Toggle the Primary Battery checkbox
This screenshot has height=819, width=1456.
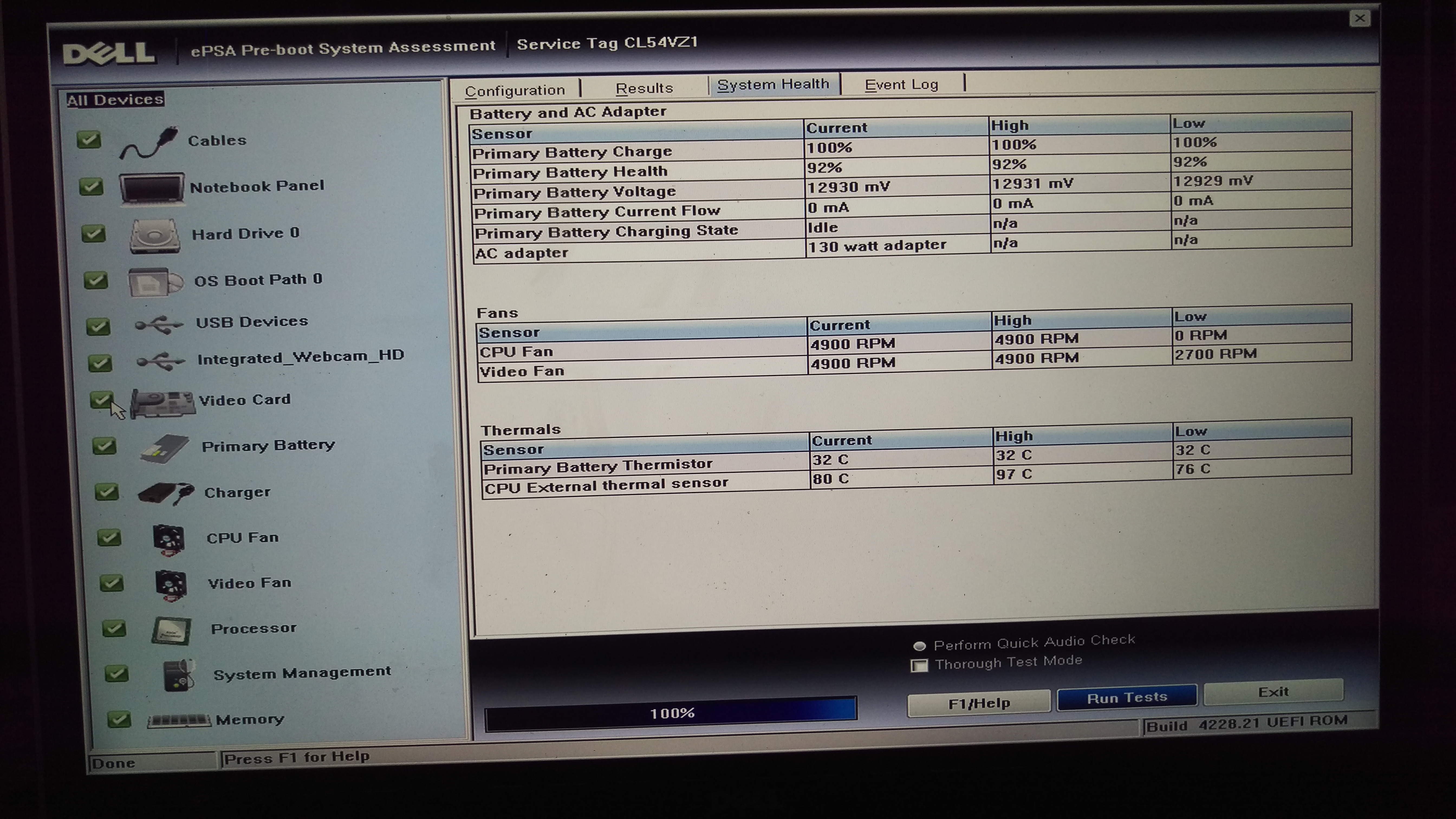point(105,446)
